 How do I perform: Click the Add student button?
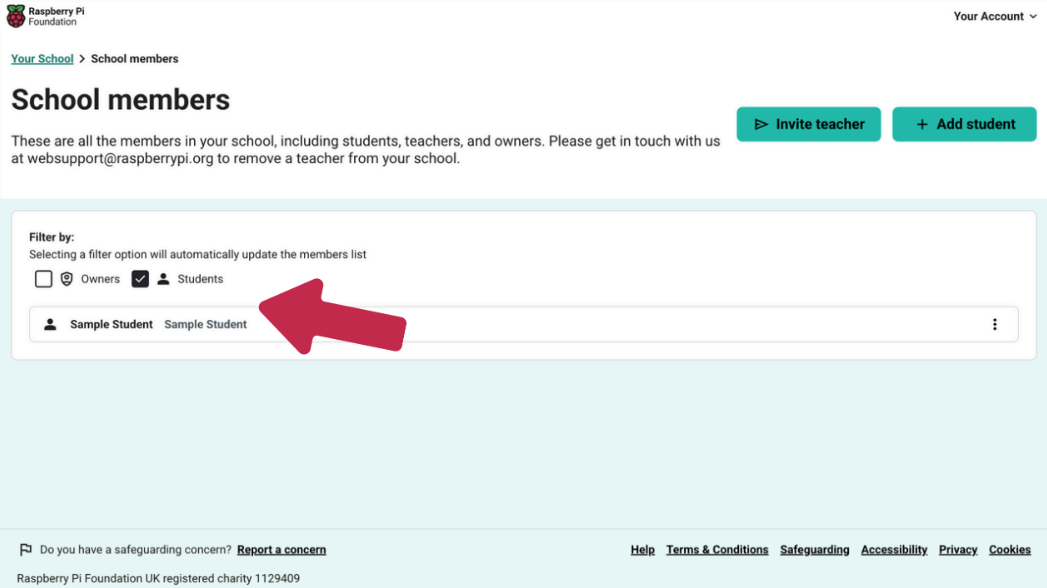click(x=963, y=124)
